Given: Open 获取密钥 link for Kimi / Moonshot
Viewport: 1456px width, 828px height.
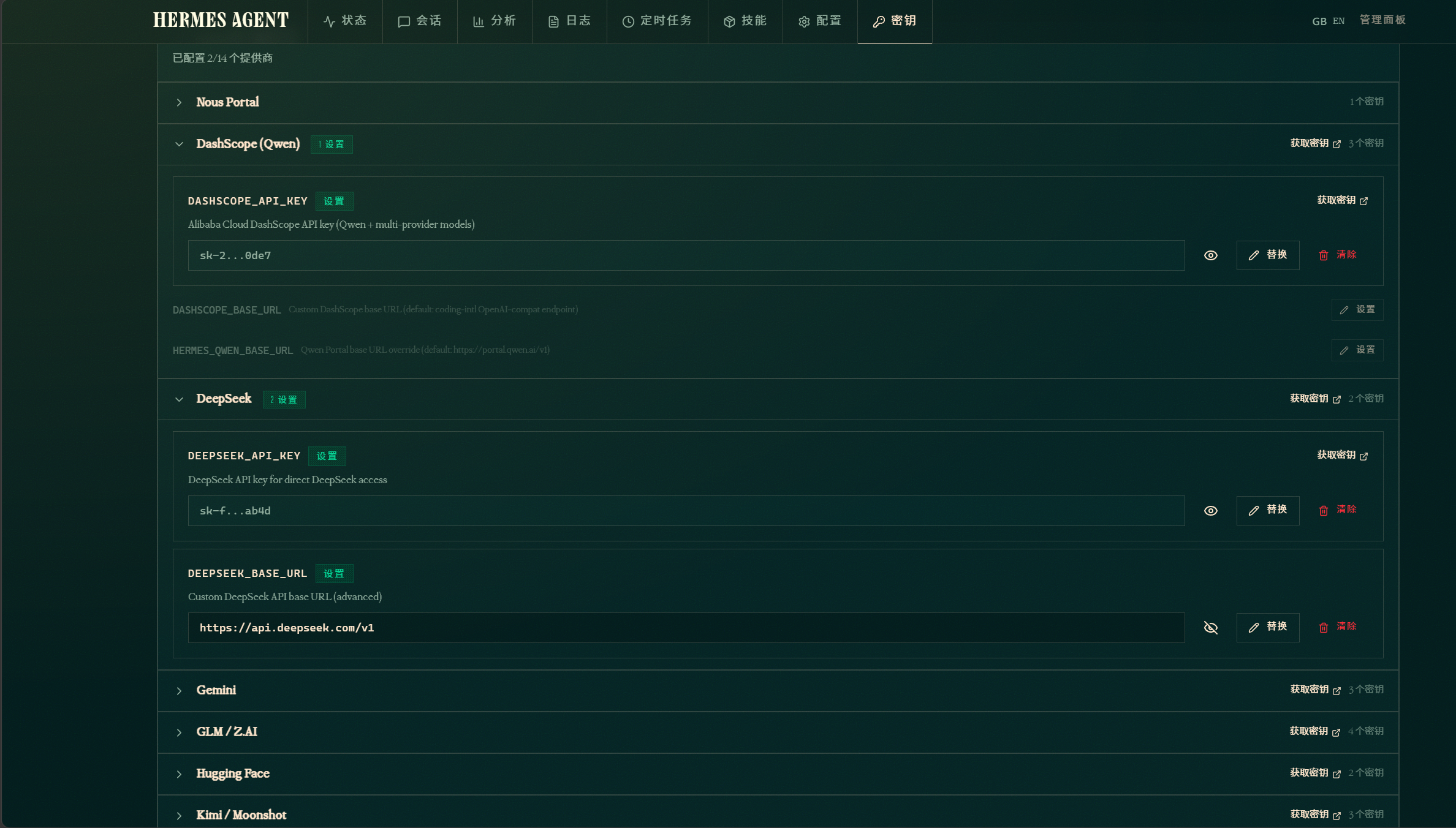Looking at the screenshot, I should coord(1315,815).
